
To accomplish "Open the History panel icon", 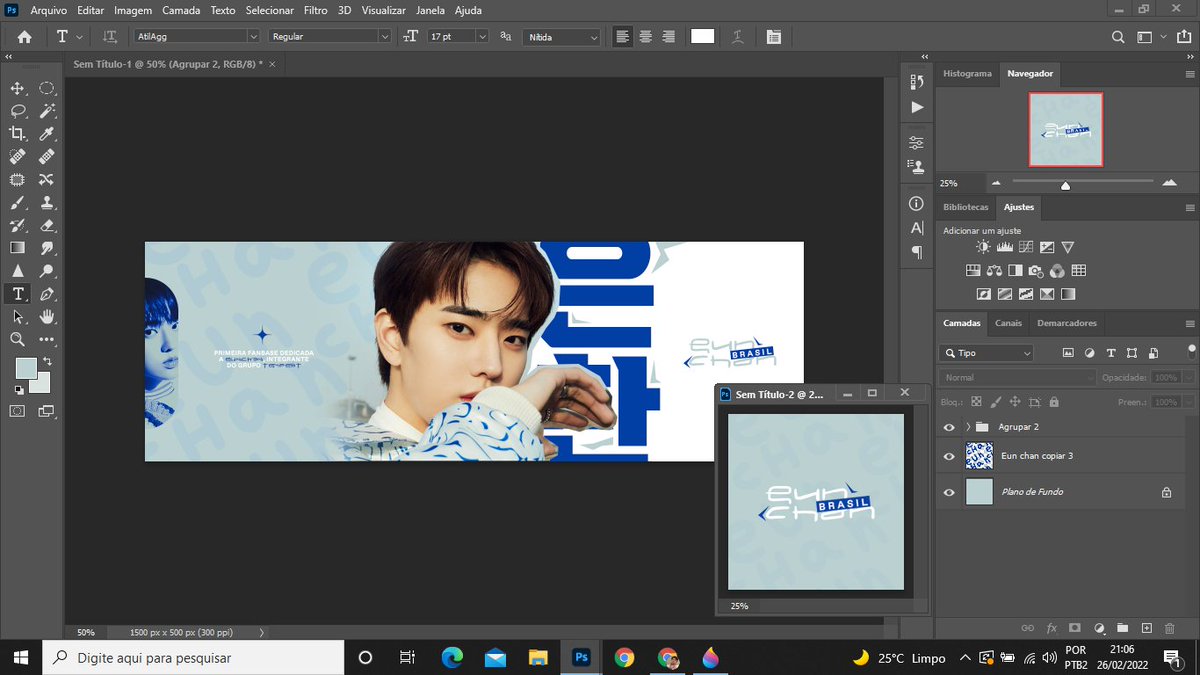I will click(917, 84).
